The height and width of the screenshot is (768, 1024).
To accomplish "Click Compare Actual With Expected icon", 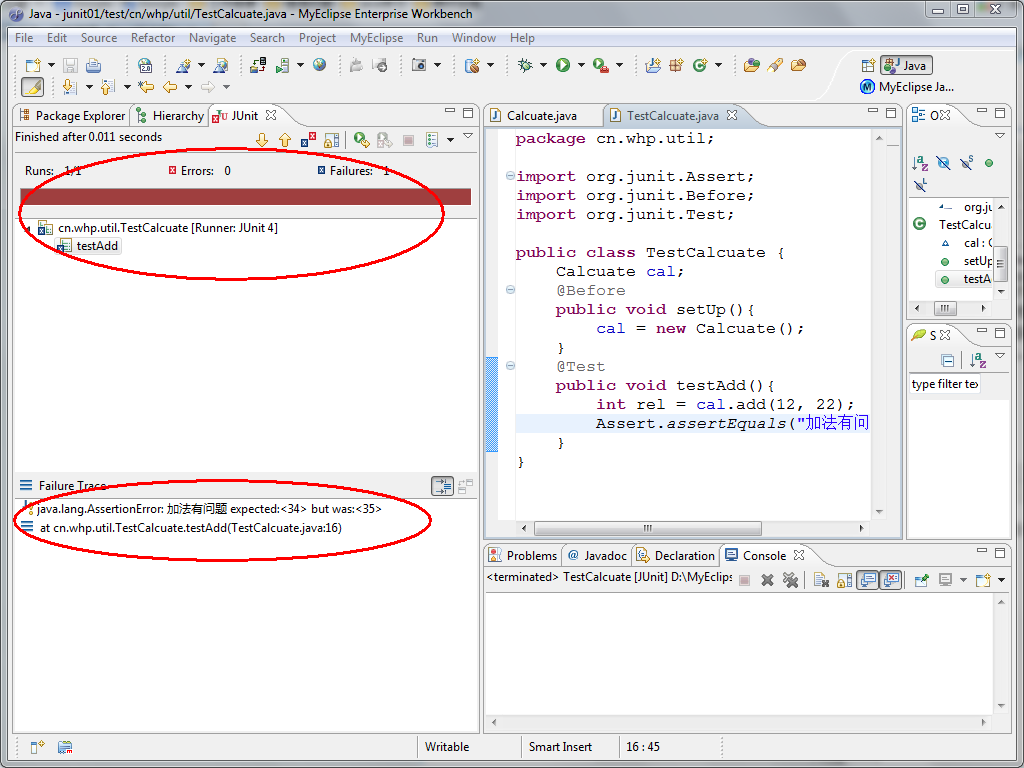I will pos(466,486).
